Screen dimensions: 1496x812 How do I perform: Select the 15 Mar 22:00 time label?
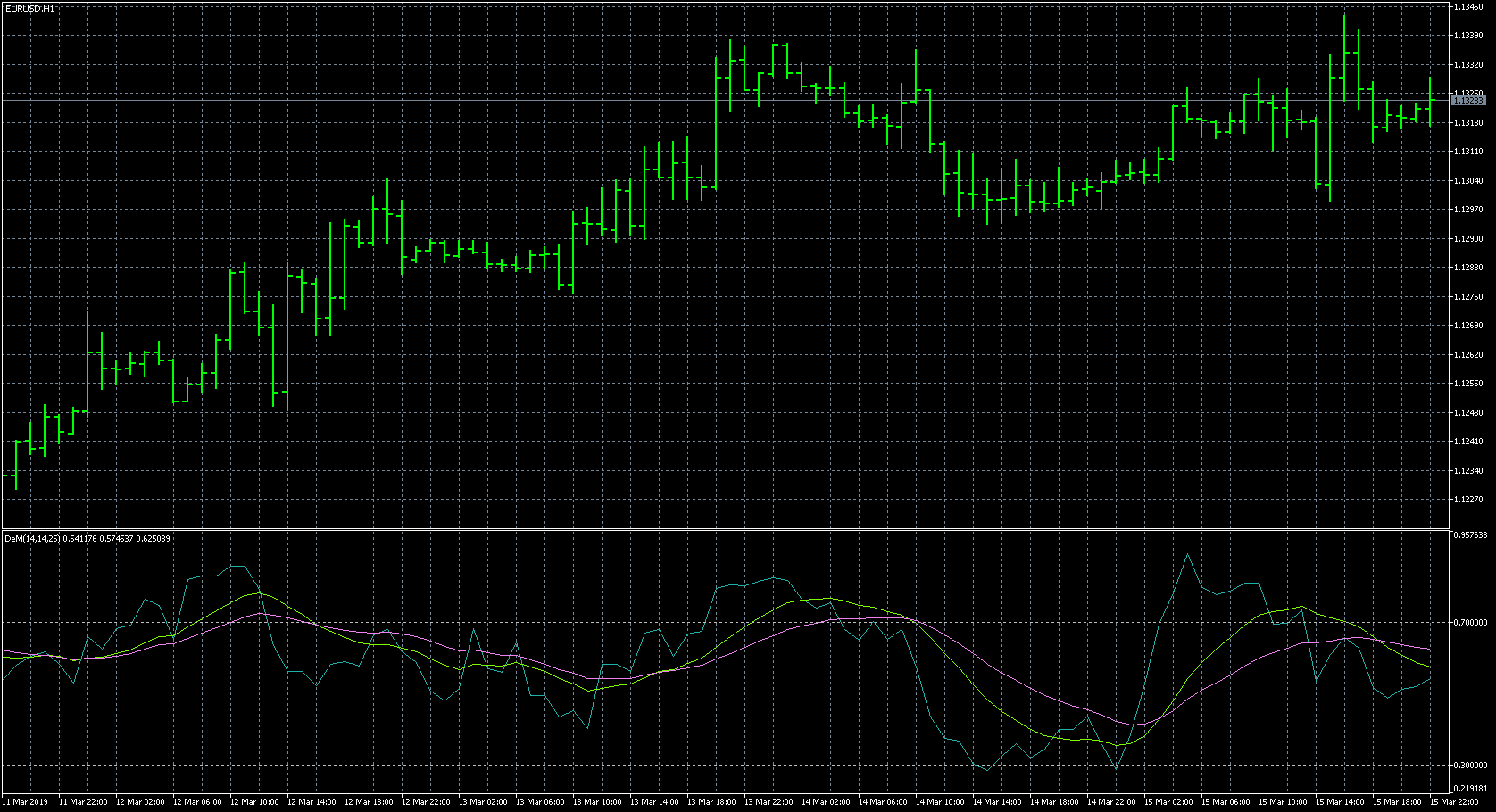tap(1454, 802)
